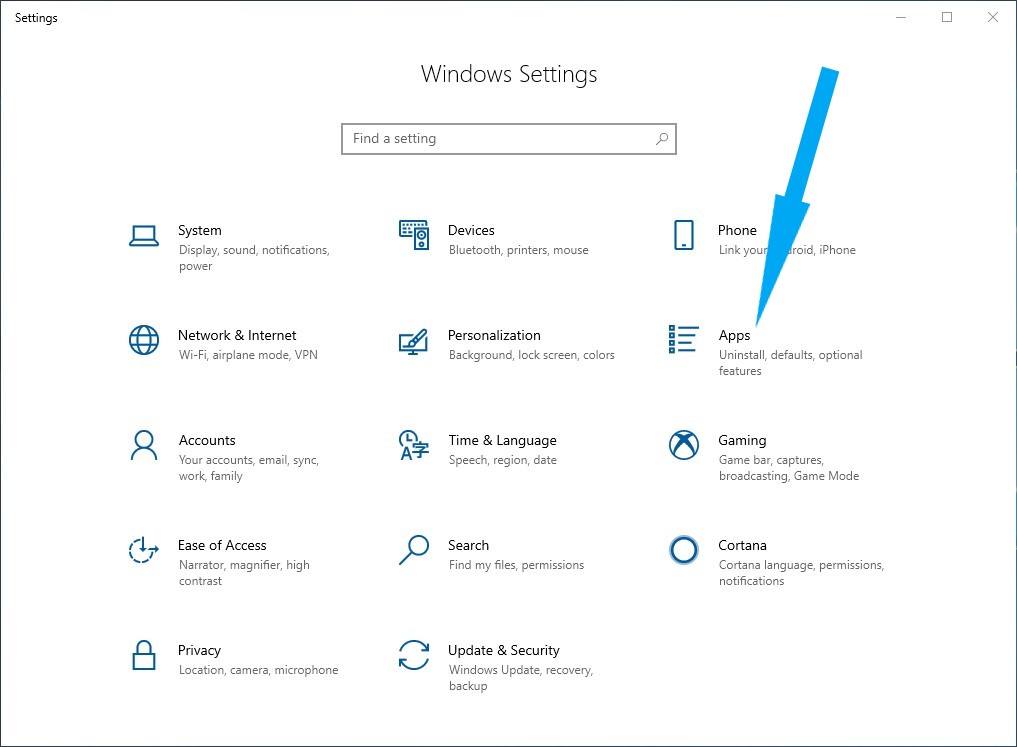Click 'Find my files, permissions' description
This screenshot has width=1017, height=747.
pos(516,565)
